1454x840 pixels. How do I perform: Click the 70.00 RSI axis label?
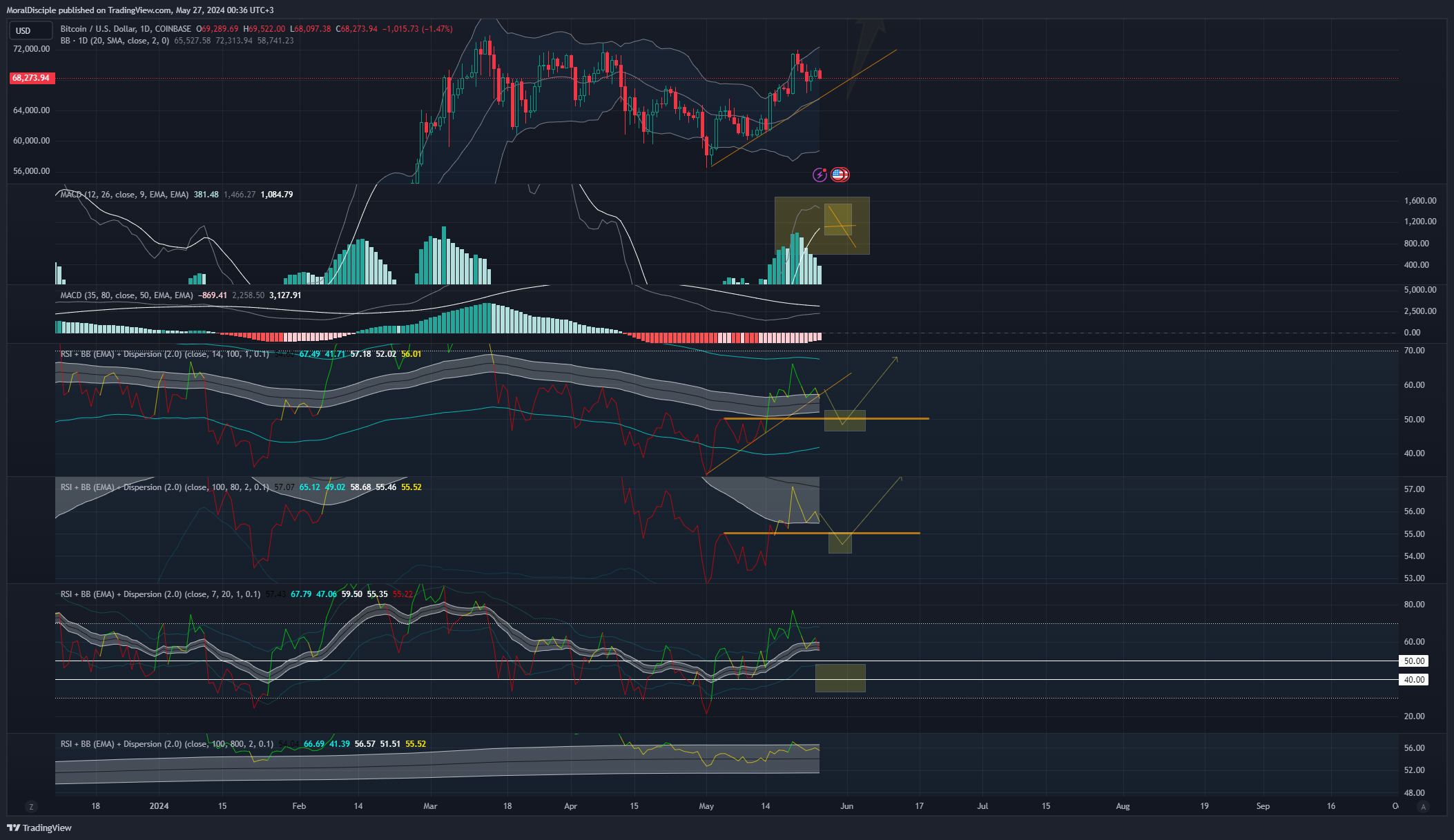click(1414, 351)
